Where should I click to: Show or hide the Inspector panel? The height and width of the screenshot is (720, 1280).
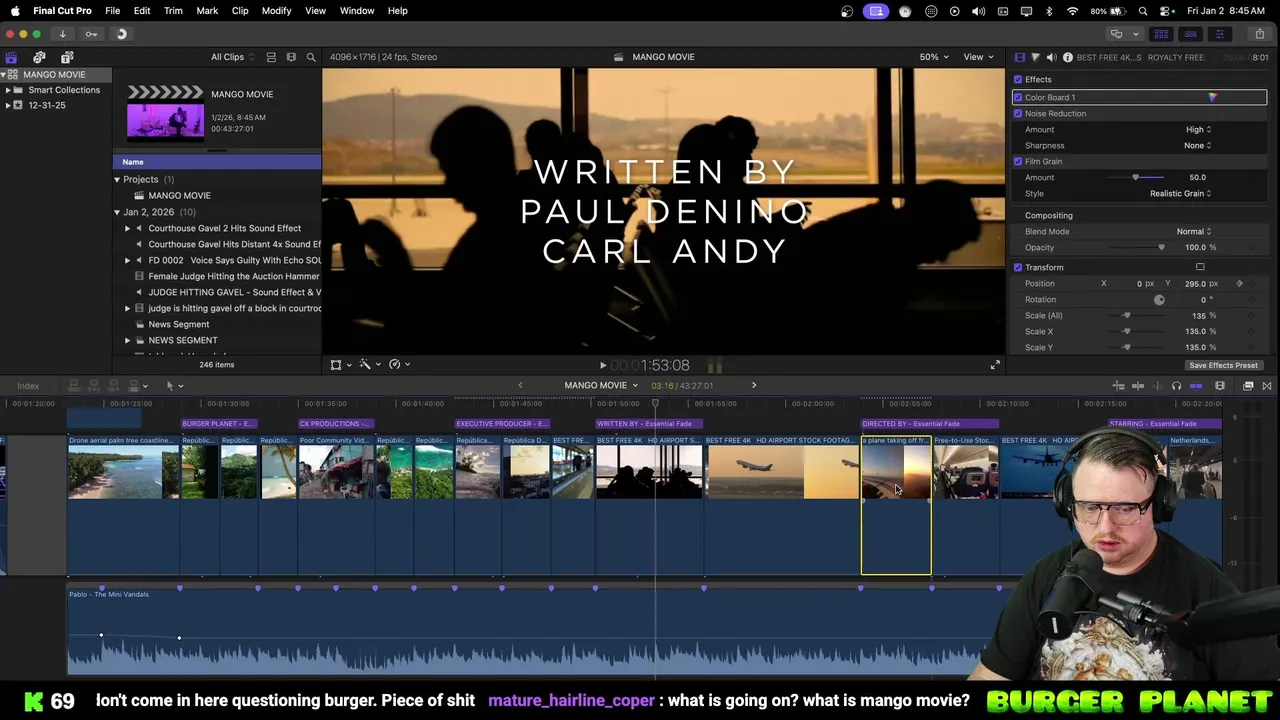[x=1219, y=34]
